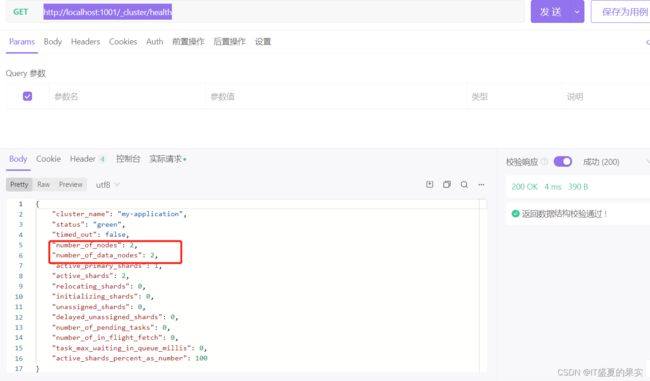Open the post-operation (后置操作) tab

tap(229, 41)
